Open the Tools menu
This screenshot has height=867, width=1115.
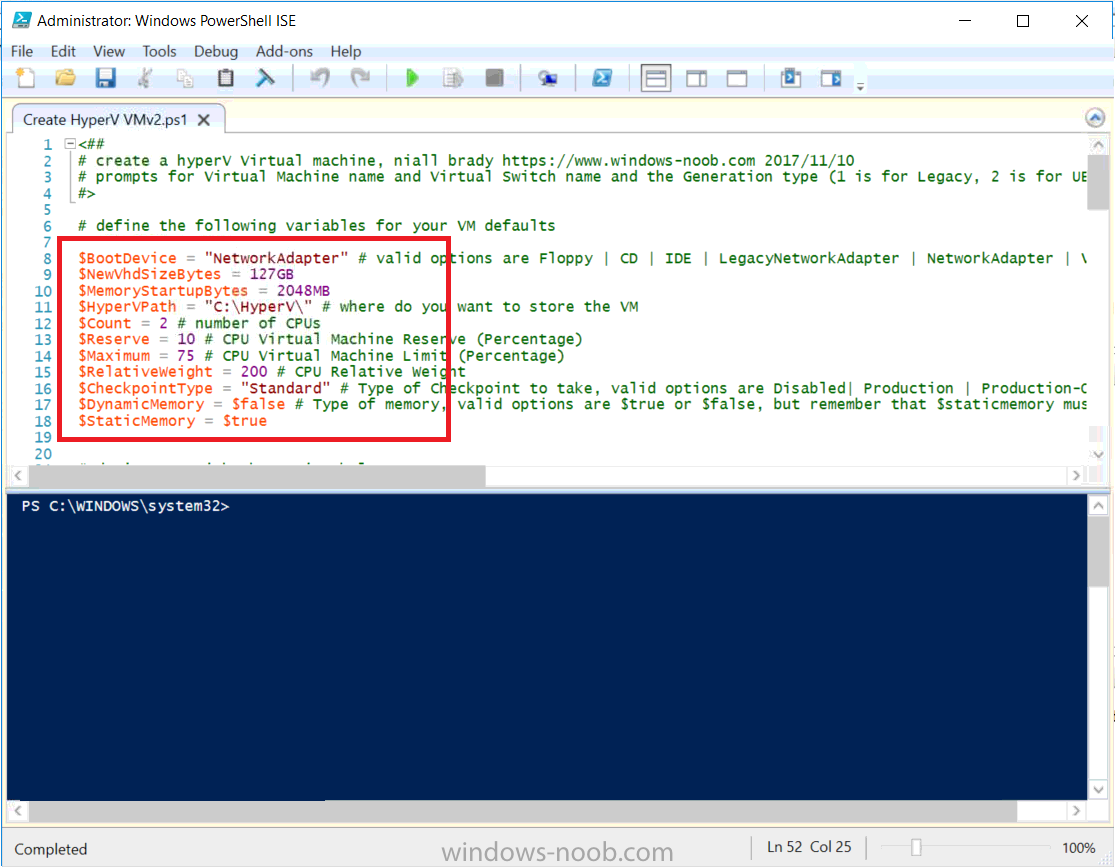(x=159, y=51)
